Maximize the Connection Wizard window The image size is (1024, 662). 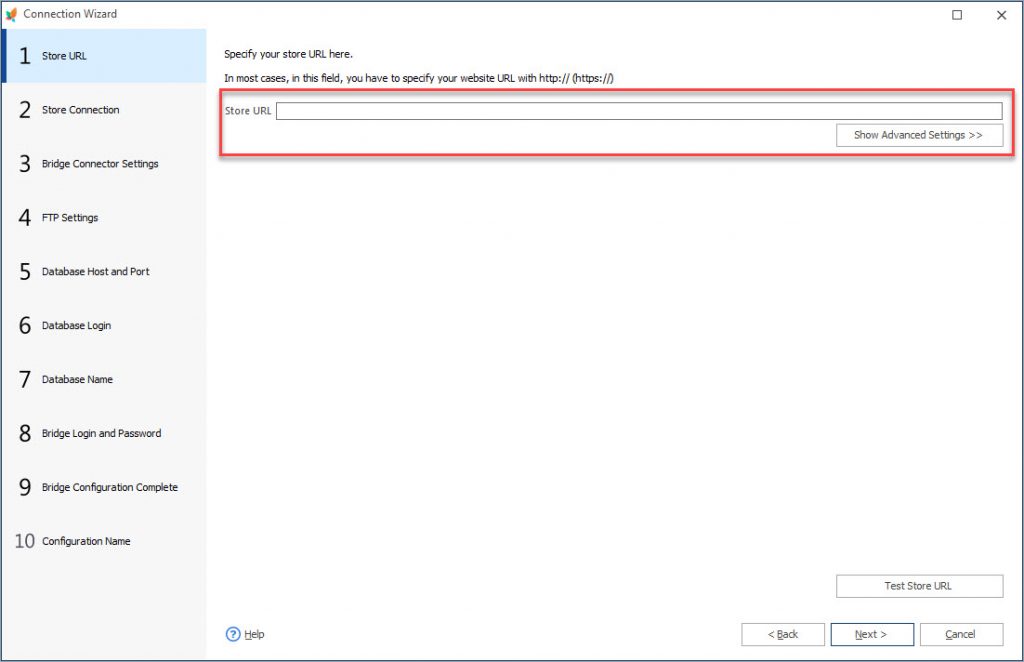[956, 15]
